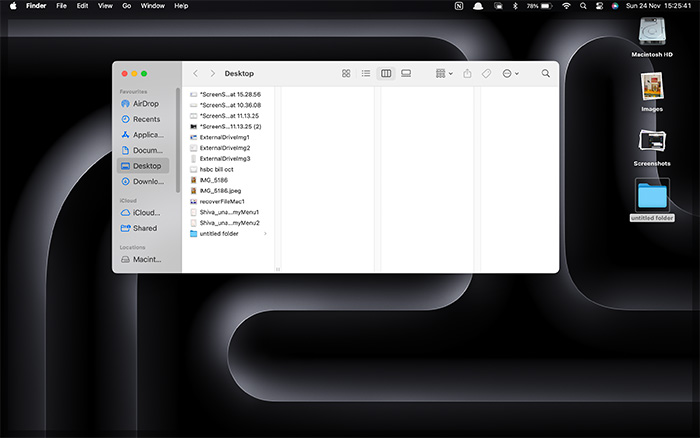Open the Finder menu
The height and width of the screenshot is (438, 700).
(x=36, y=6)
